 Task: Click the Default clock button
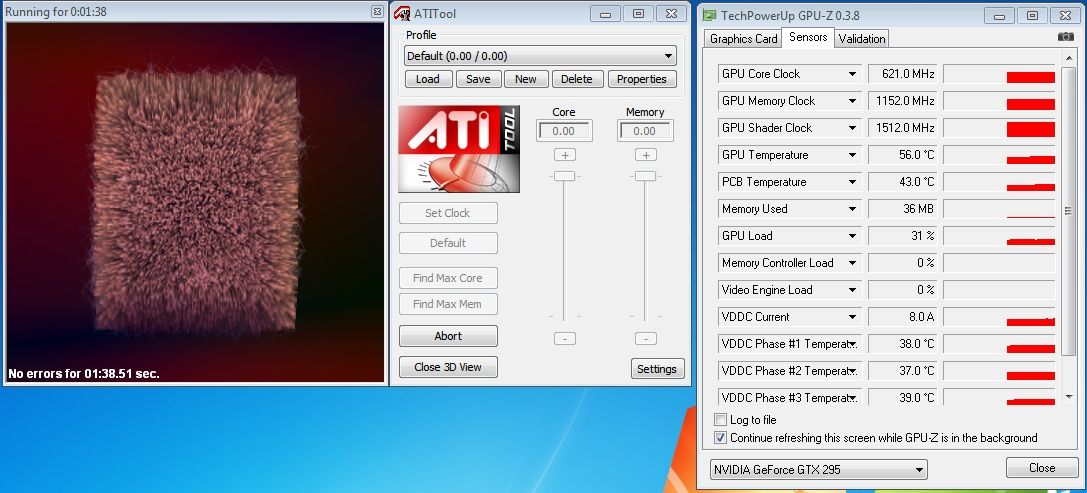(448, 243)
